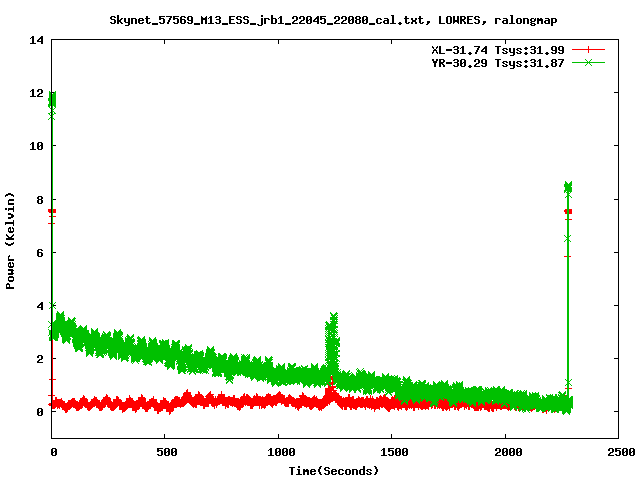Click the Power (Kelvin) y-axis label
Viewport: 640px width, 480px height.
[x=10, y=241]
